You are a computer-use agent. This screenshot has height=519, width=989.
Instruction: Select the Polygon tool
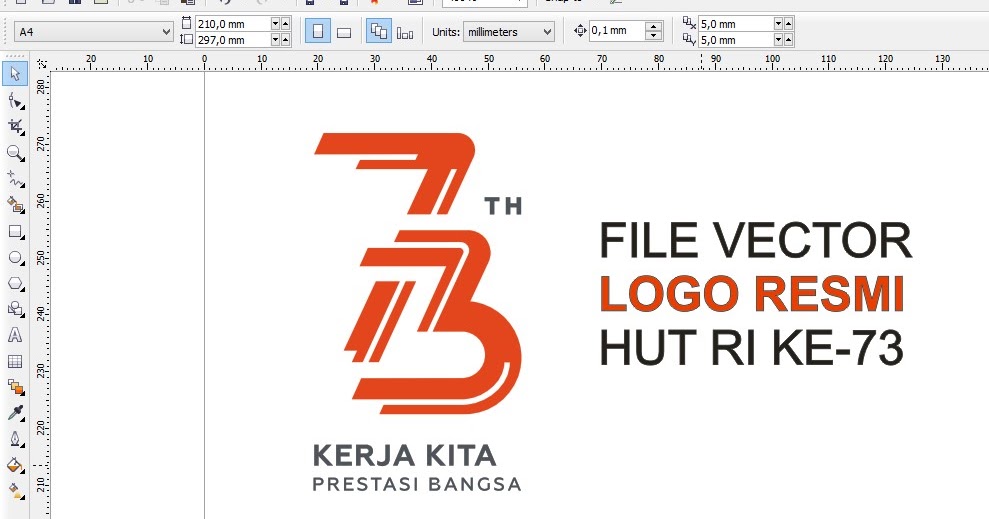(x=15, y=284)
